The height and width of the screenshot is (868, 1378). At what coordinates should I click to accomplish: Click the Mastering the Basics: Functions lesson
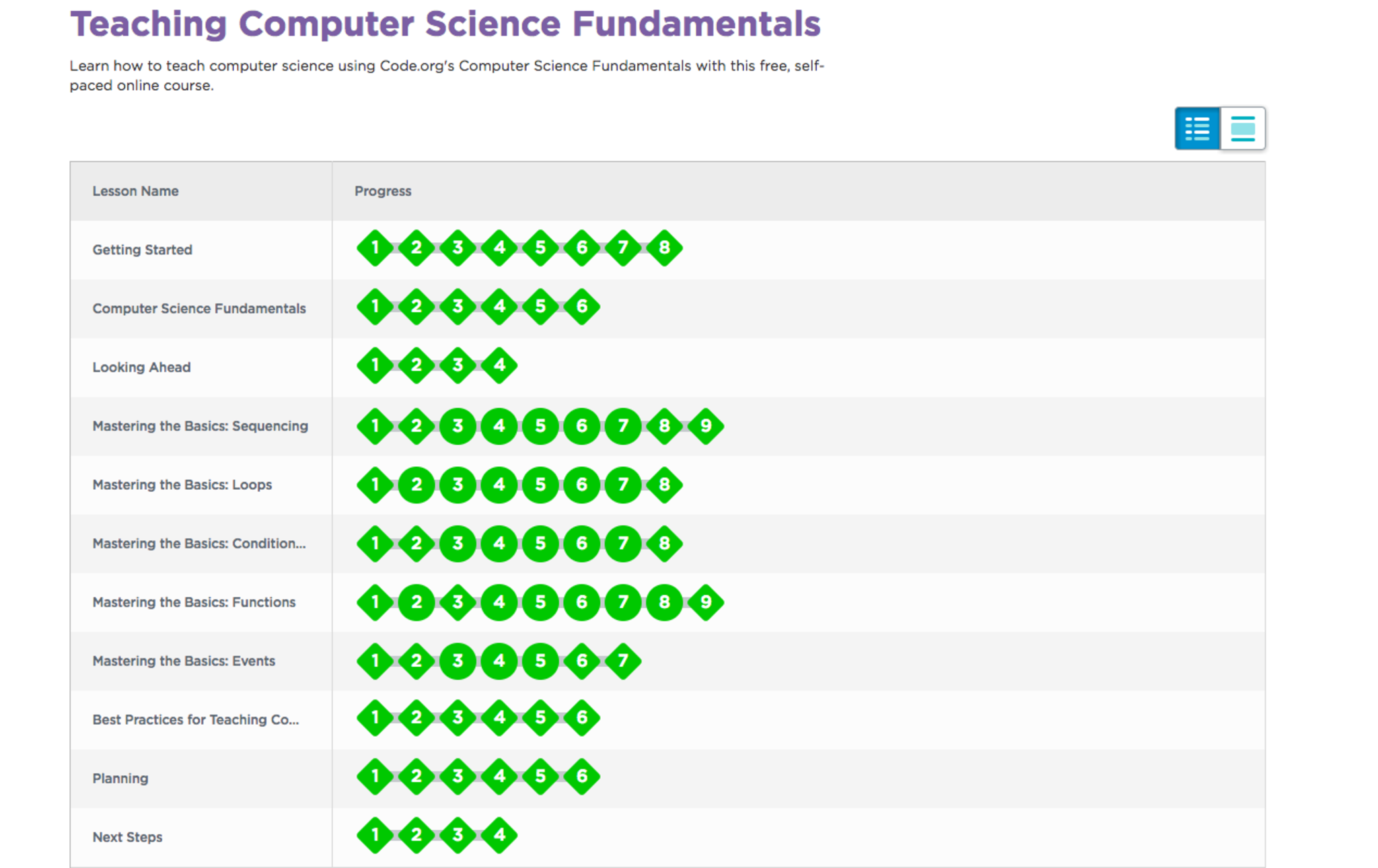[194, 602]
